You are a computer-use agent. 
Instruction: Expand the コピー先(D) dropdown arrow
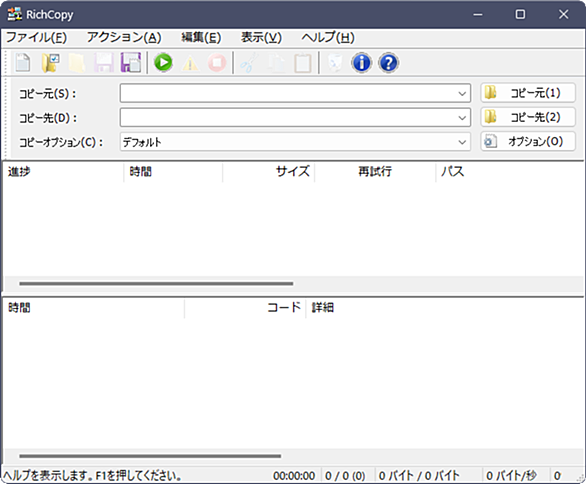tap(462, 118)
